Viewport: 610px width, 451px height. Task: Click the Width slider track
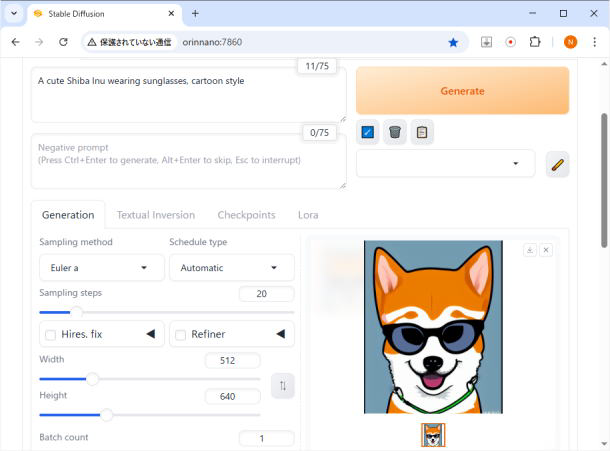pyautogui.click(x=149, y=379)
